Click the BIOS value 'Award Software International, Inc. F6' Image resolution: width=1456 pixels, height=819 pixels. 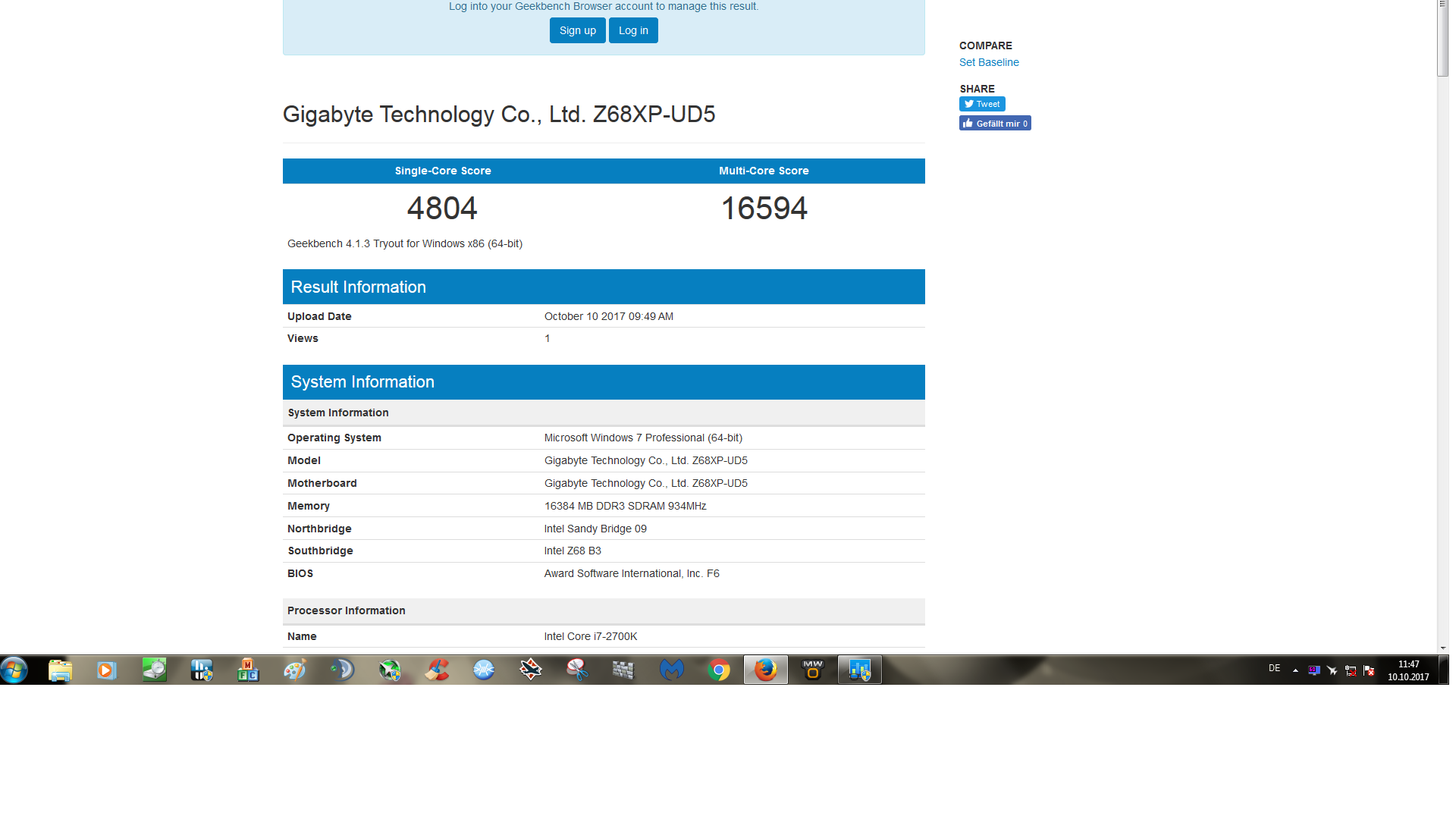point(632,573)
